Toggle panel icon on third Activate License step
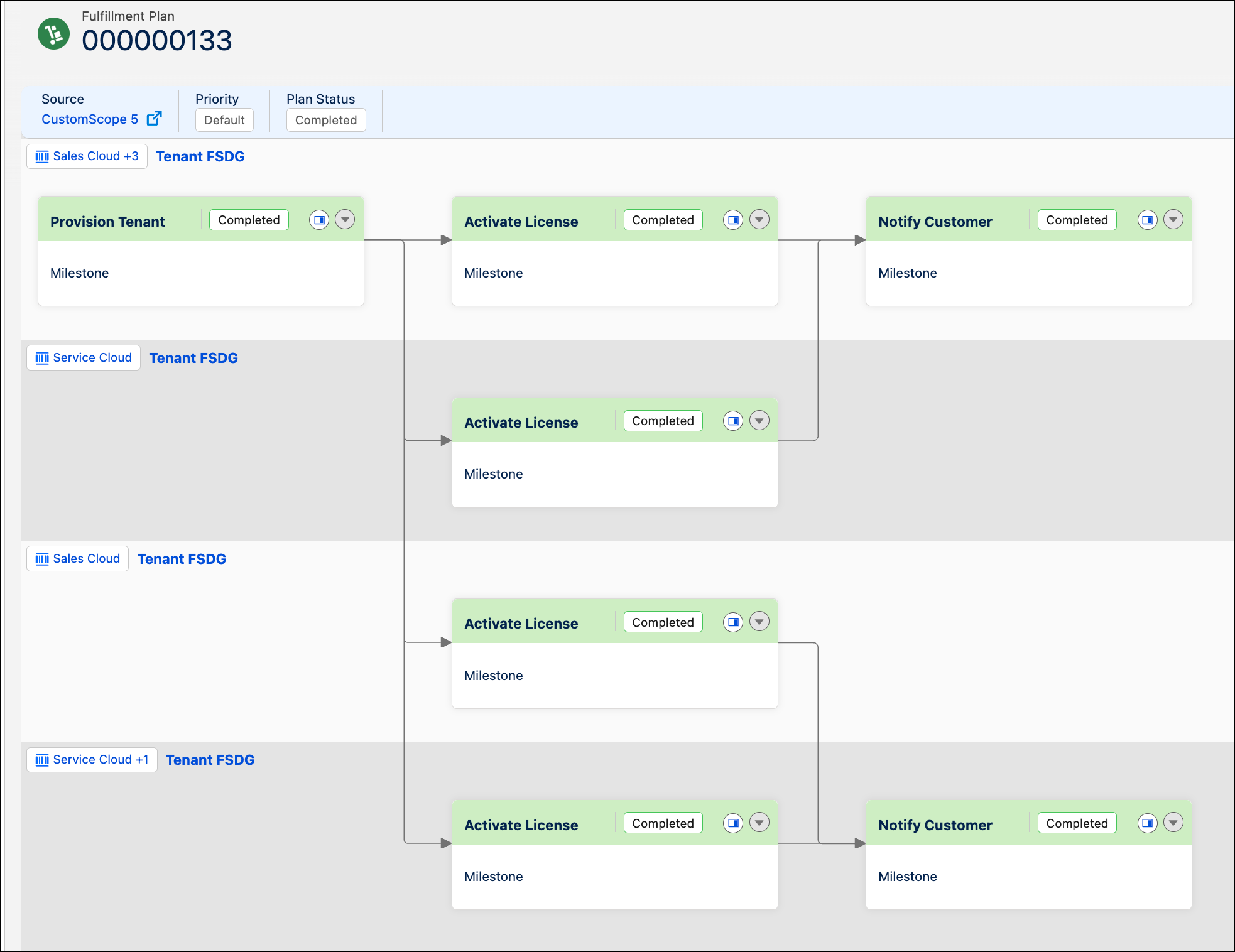1235x952 pixels. coord(733,622)
